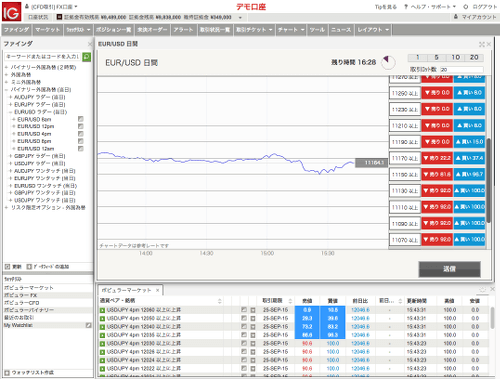Screen dimensions: 500x379
Task: Collapse バイナリー外国為替 (当日) tree node
Action: coord(6,90)
